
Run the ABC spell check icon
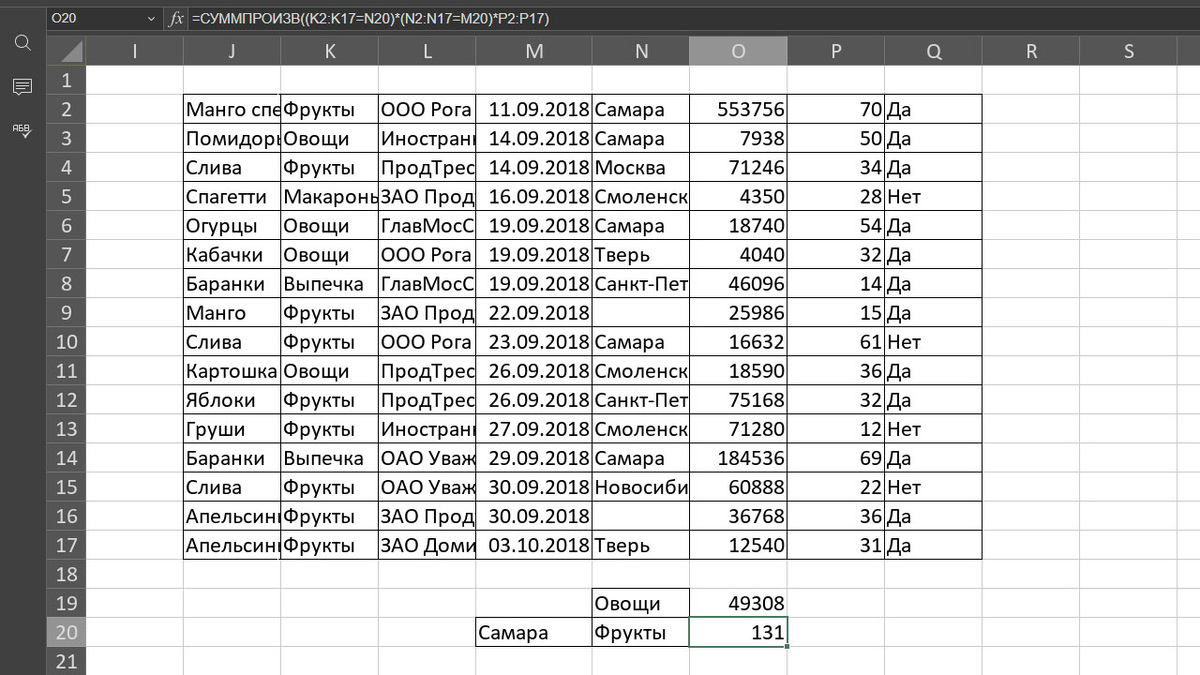click(22, 130)
